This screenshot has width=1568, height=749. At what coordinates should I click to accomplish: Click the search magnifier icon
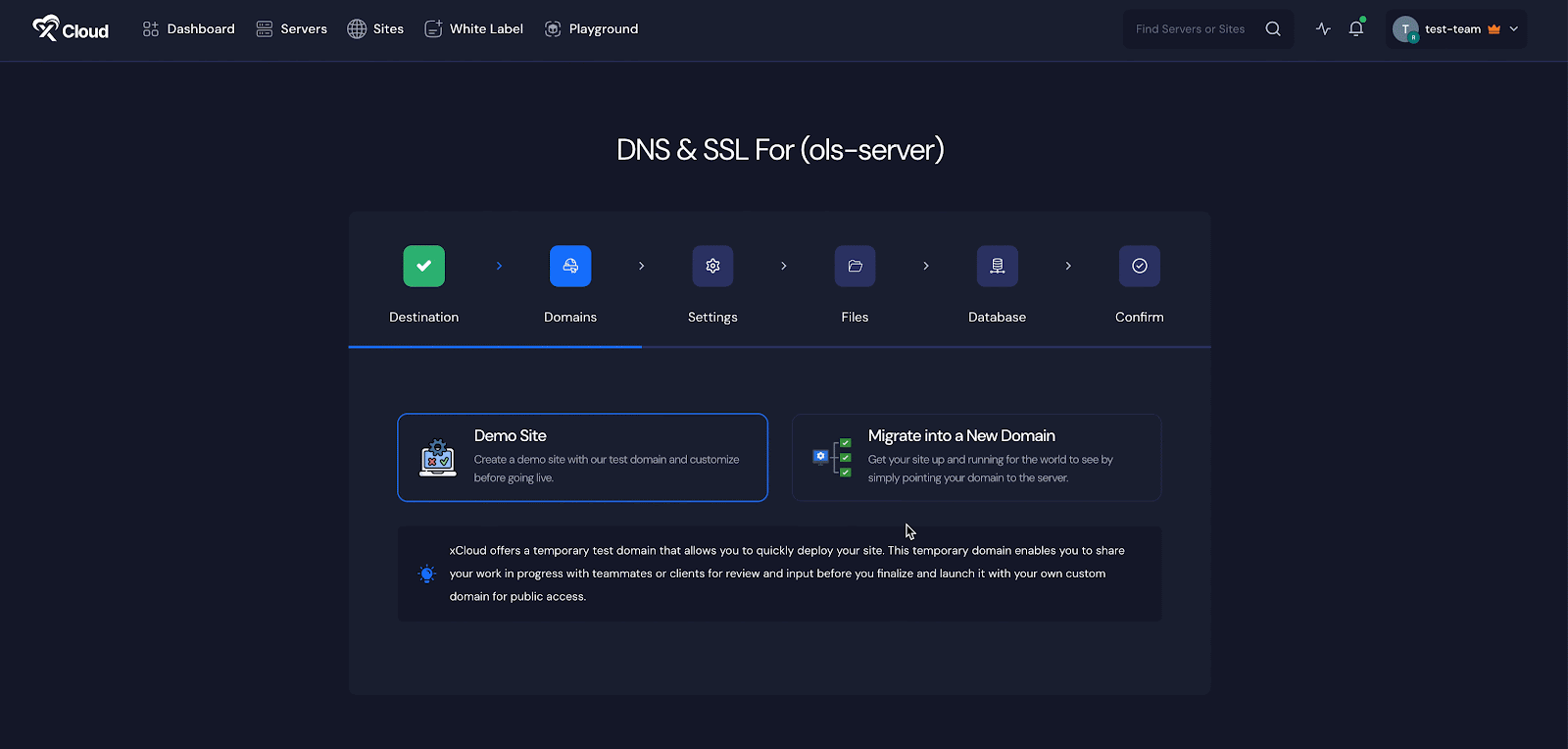pyautogui.click(x=1273, y=28)
